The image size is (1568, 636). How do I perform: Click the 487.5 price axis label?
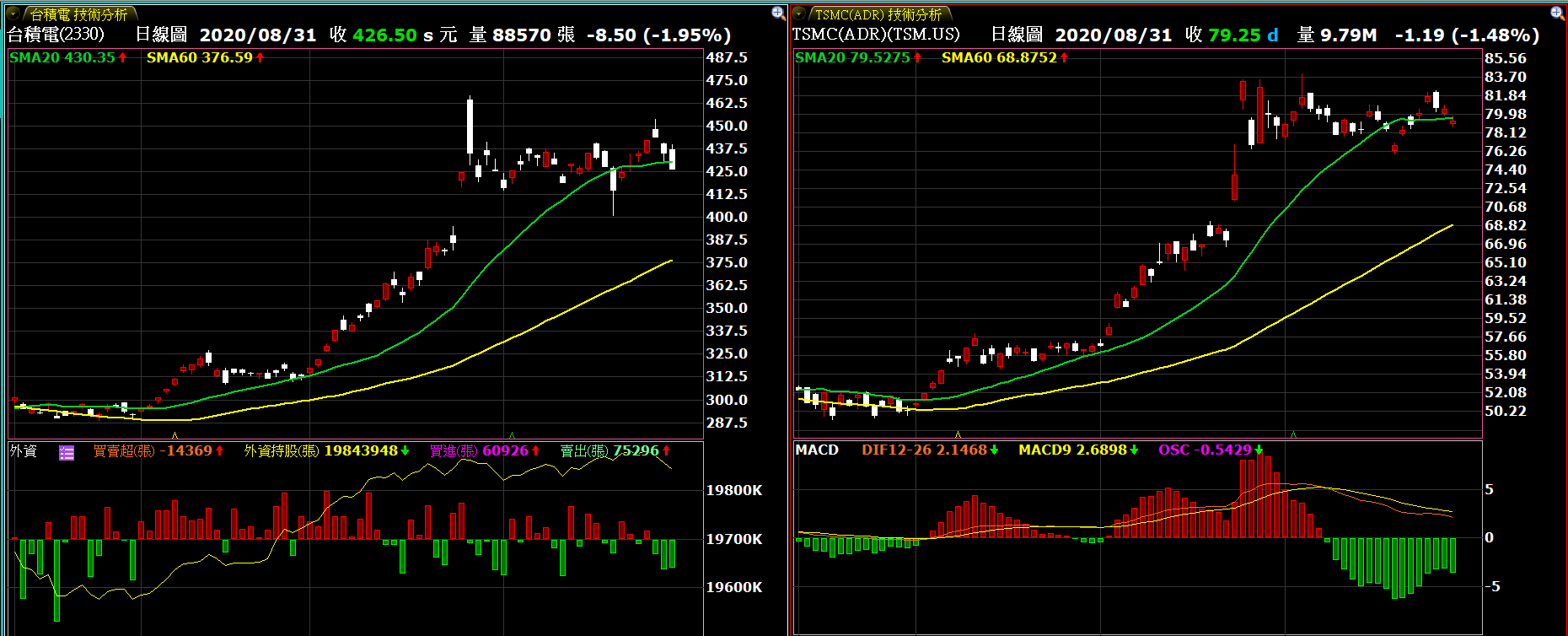pyautogui.click(x=727, y=57)
